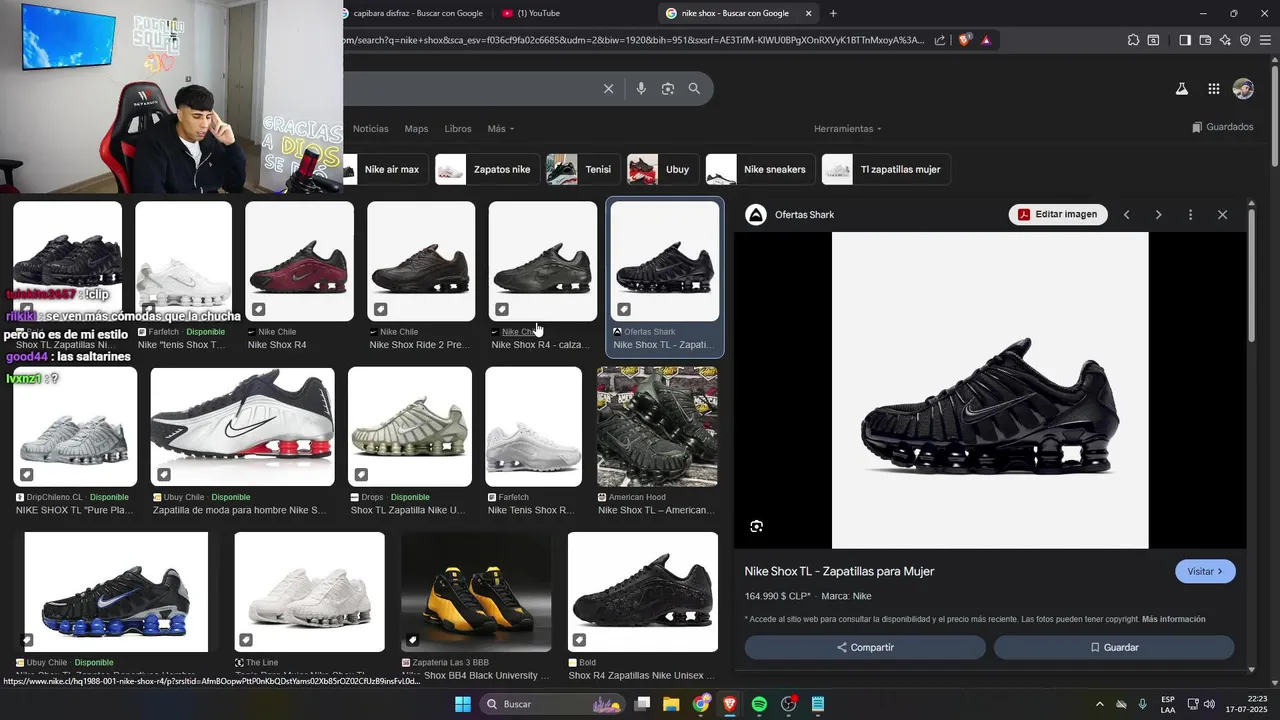Switch to the 'capibara disfraz' browser tab
This screenshot has height=720, width=1280.
pos(414,13)
